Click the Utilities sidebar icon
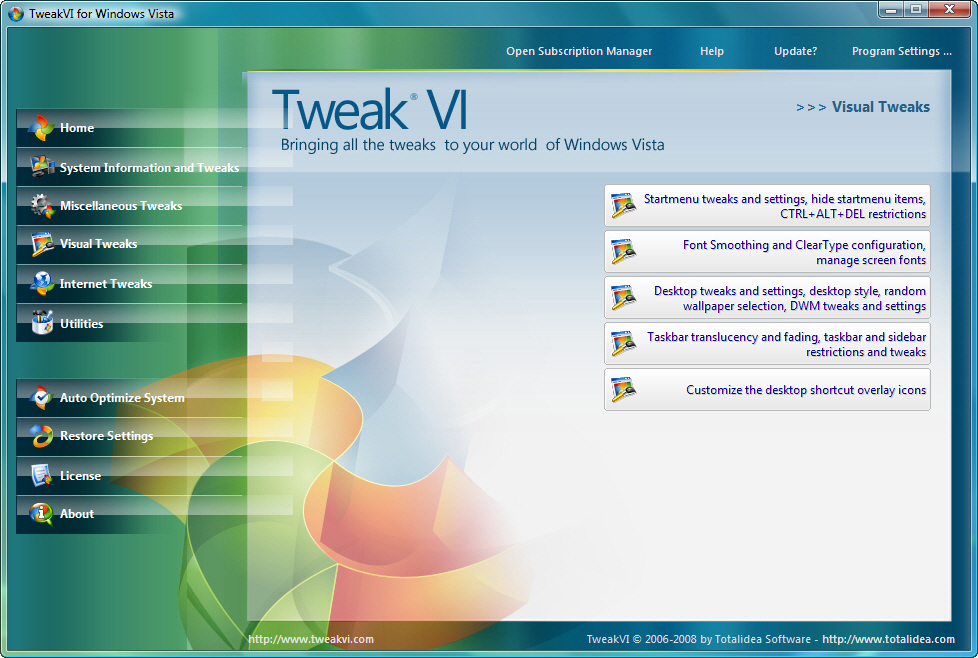The image size is (978, 658). [x=42, y=323]
